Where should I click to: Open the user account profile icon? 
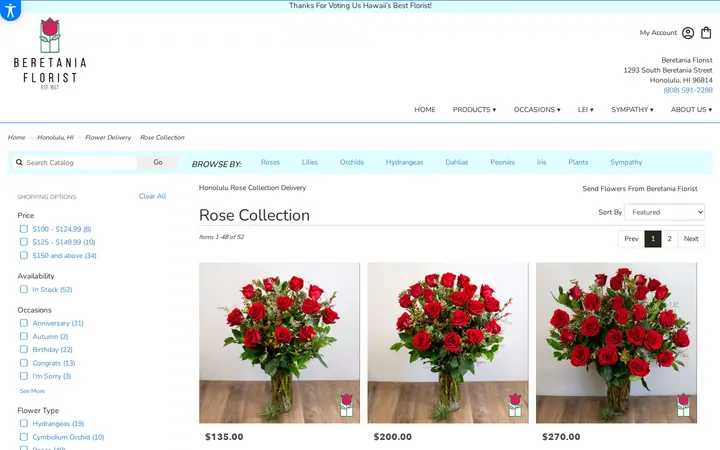point(687,33)
